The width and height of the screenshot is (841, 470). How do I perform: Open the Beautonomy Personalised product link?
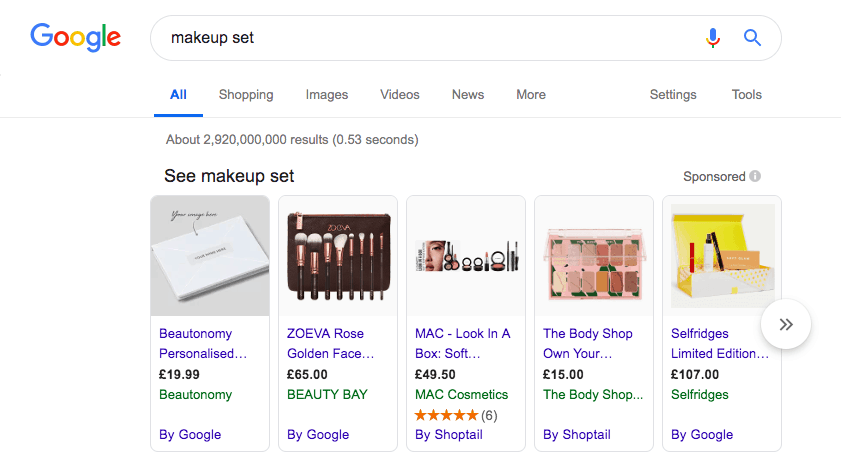[x=203, y=343]
